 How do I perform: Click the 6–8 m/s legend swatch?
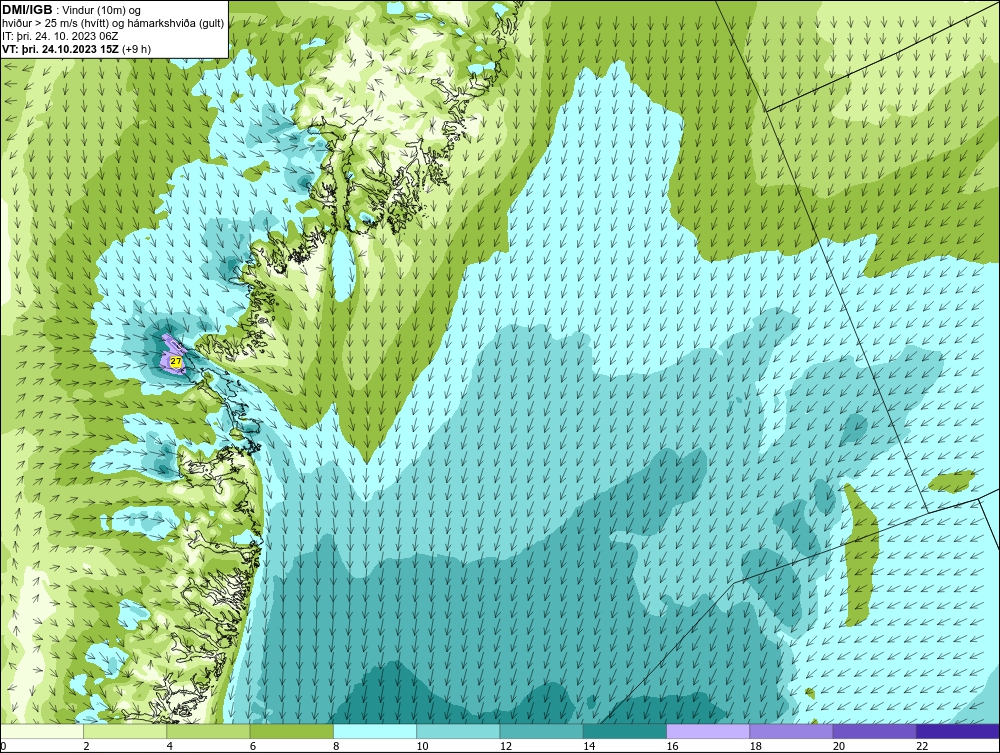[x=291, y=731]
